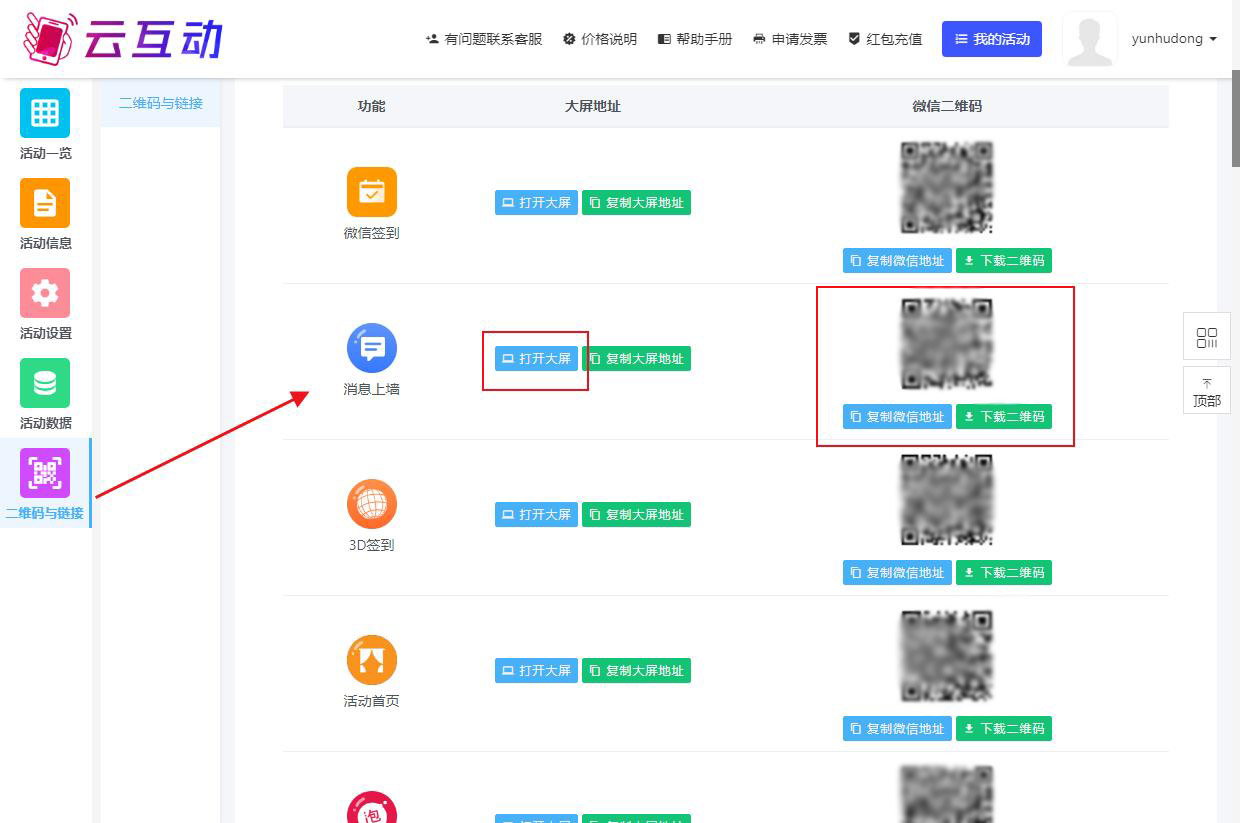Screen dimensions: 1240x823
Task: Download QR code for 3D签到
Action: click(1004, 573)
